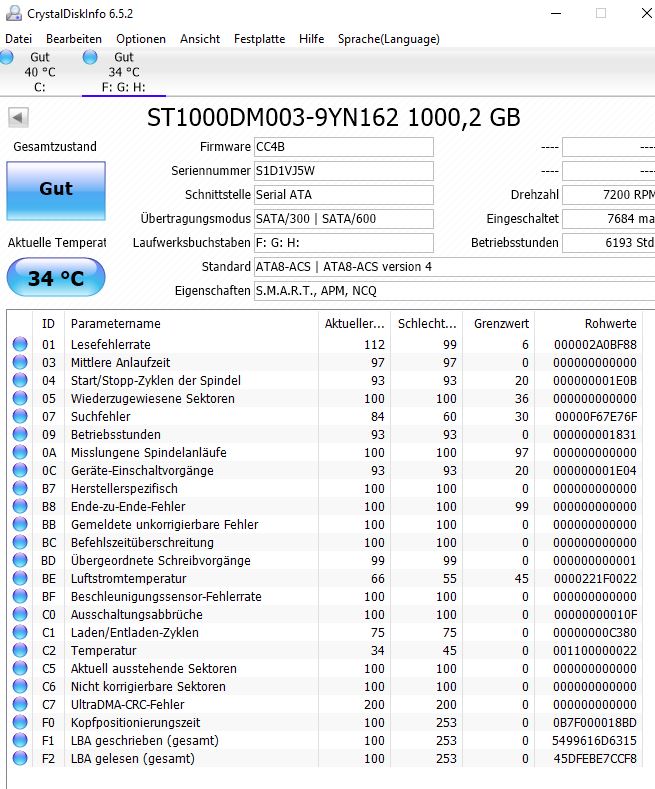The image size is (655, 789).
Task: Click the status circle for Kopfpositionierungszeit
Action: click(x=20, y=723)
